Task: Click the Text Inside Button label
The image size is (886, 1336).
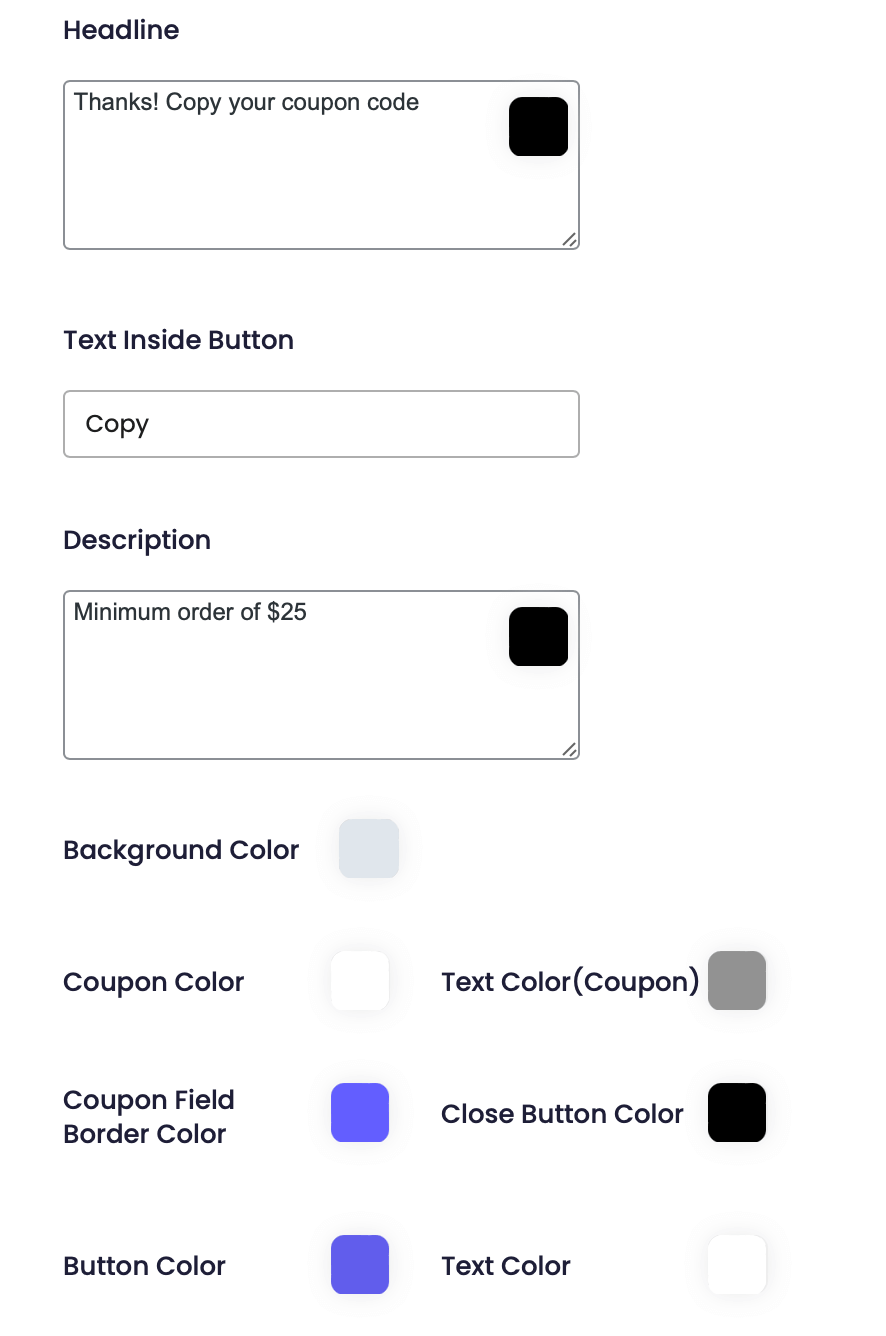Action: (178, 340)
